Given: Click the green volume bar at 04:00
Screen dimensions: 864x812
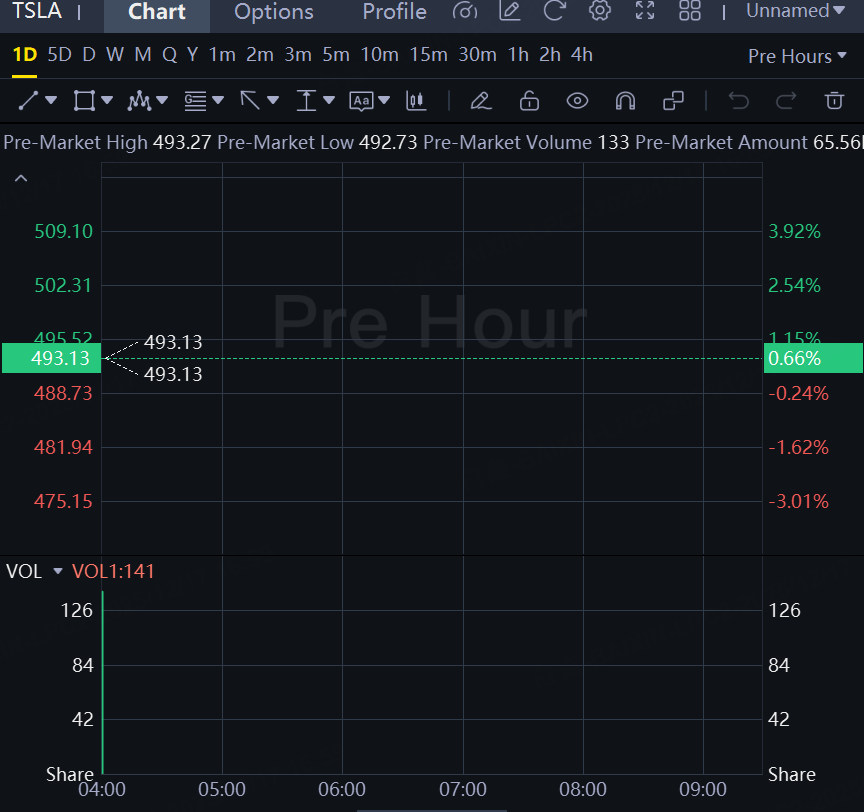Looking at the screenshot, I should pyautogui.click(x=102, y=683).
